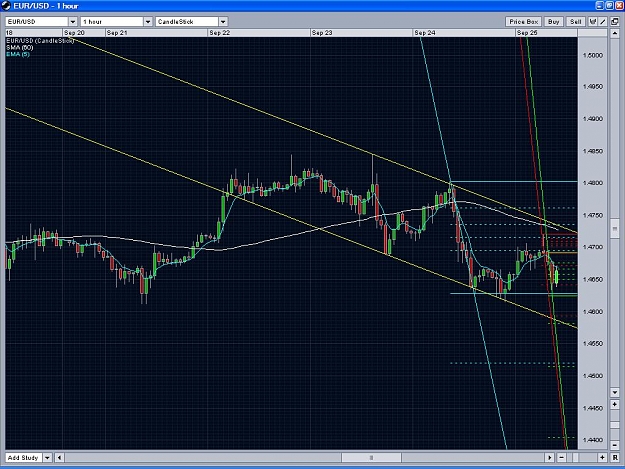Open the EUR/USD symbol dropdown
Screen dimensions: 625x469
[73, 22]
